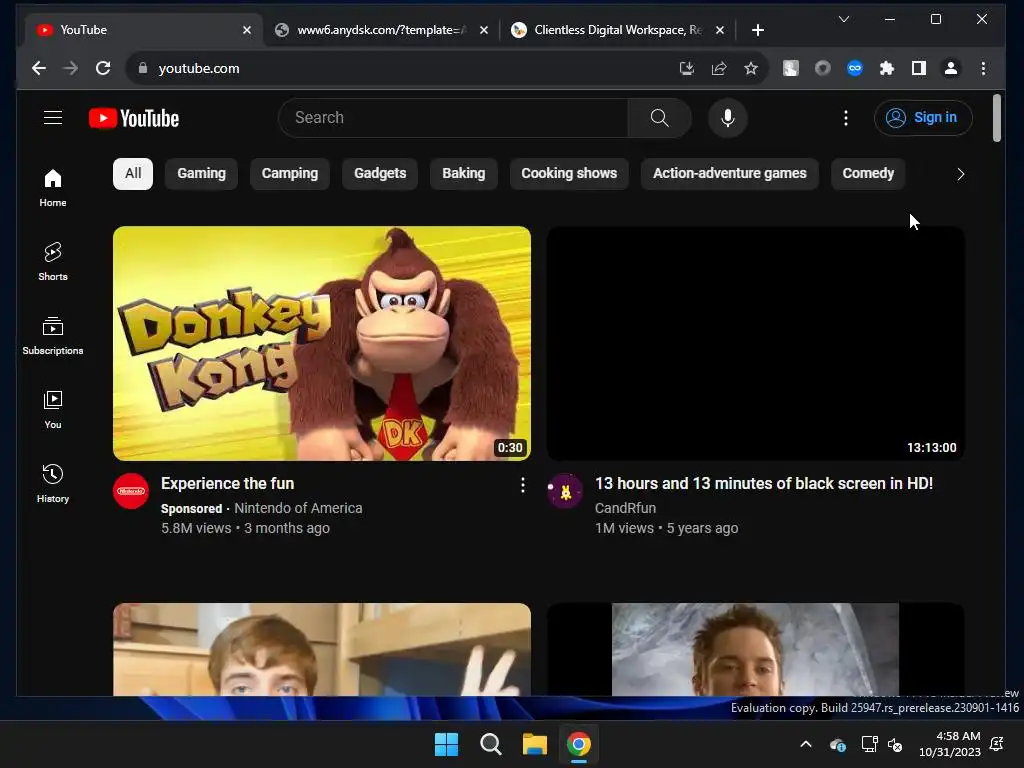Open the CandRfun channel link
The image size is (1024, 768).
click(x=626, y=508)
